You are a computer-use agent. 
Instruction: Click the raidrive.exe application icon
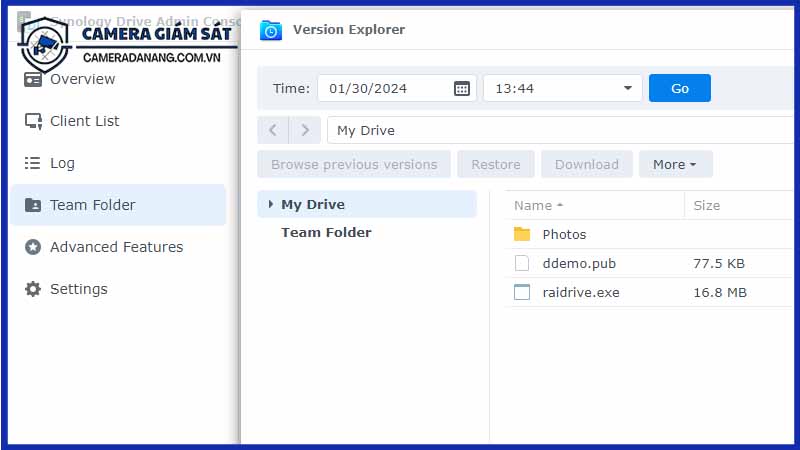522,292
